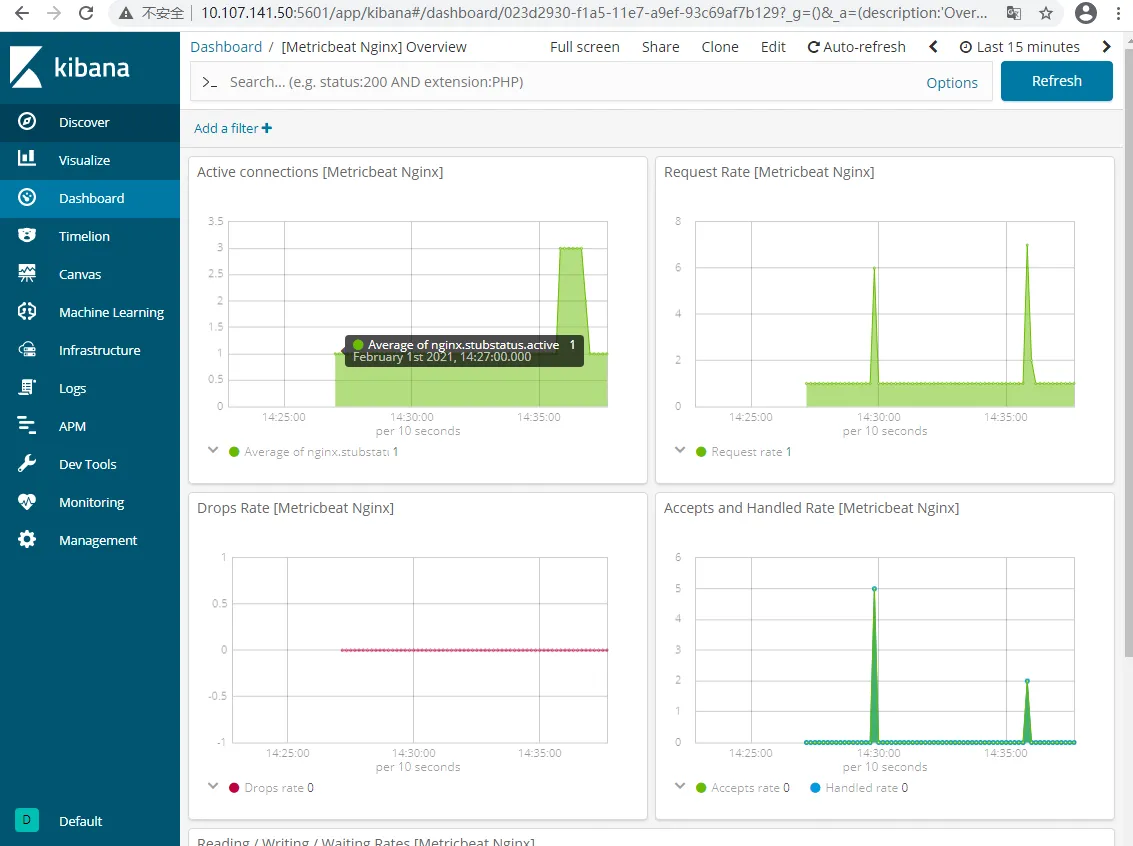This screenshot has width=1133, height=846.
Task: Click the Timelion icon in sidebar
Action: (27, 236)
